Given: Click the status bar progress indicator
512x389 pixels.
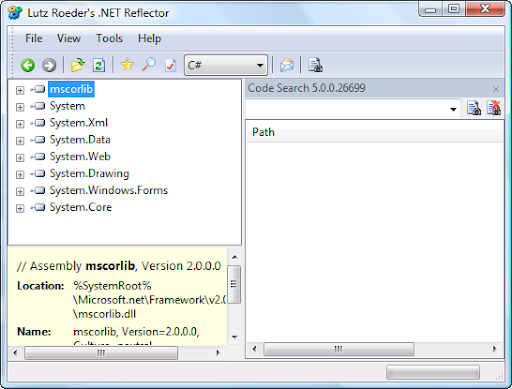Looking at the screenshot, I should (x=433, y=372).
